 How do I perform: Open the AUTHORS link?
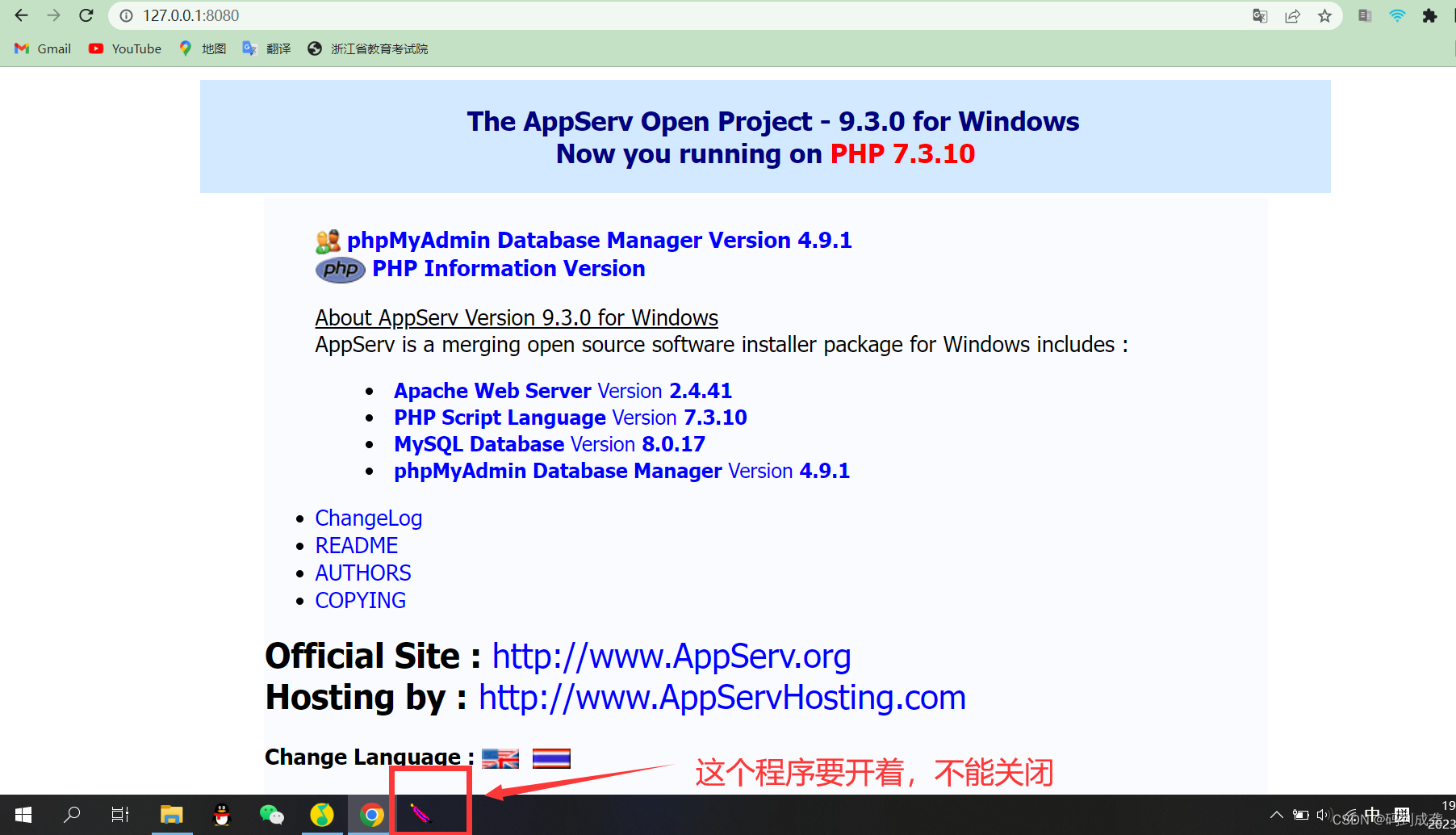363,573
